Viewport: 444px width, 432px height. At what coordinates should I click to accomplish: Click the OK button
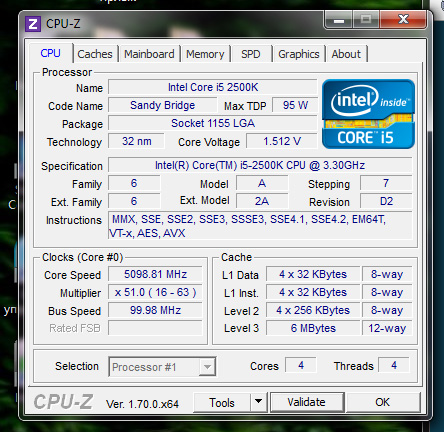383,402
